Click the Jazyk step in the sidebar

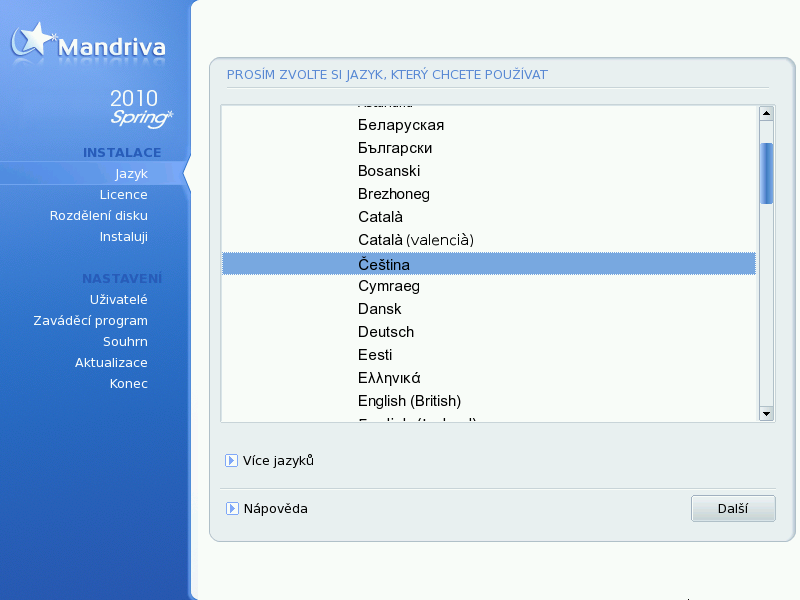click(131, 173)
